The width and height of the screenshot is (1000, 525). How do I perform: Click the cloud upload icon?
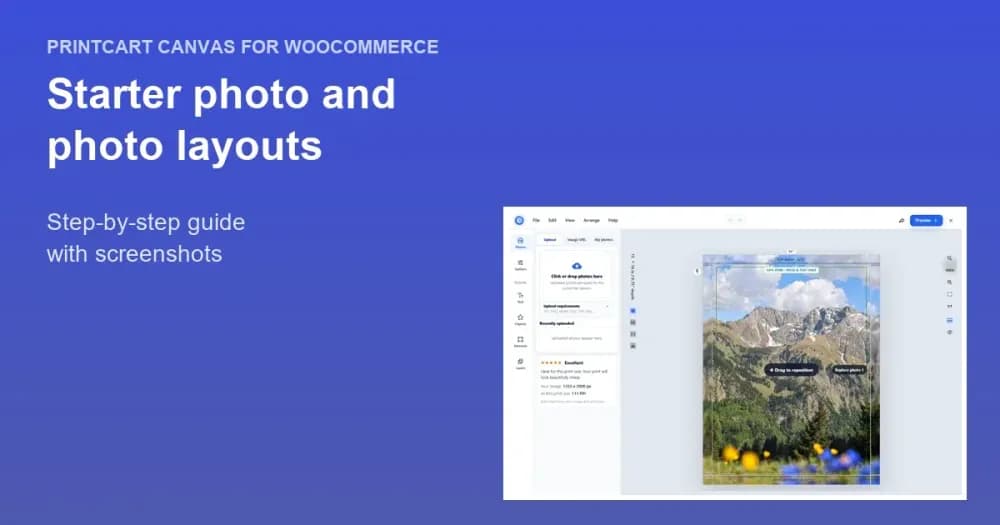[x=577, y=265]
